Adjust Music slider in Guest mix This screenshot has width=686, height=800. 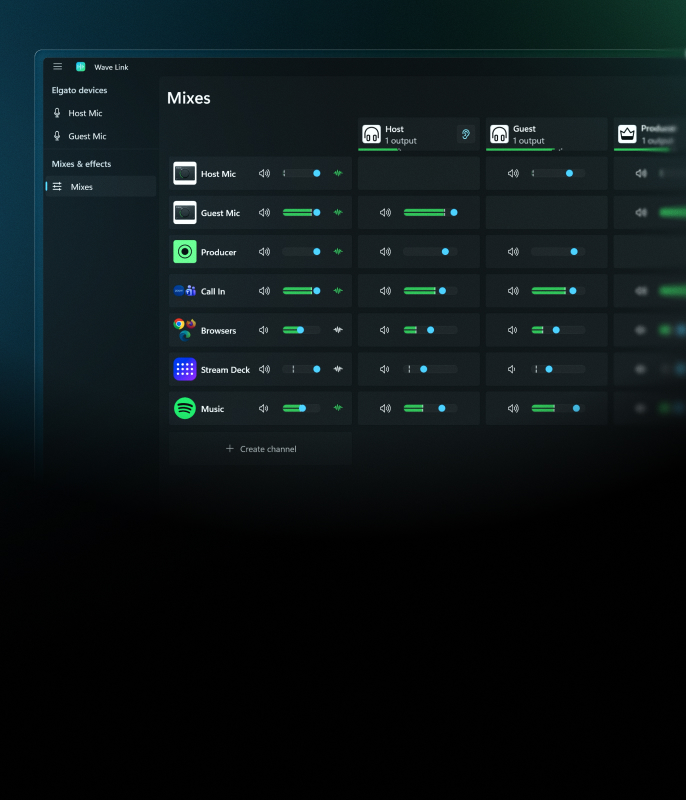(558, 408)
